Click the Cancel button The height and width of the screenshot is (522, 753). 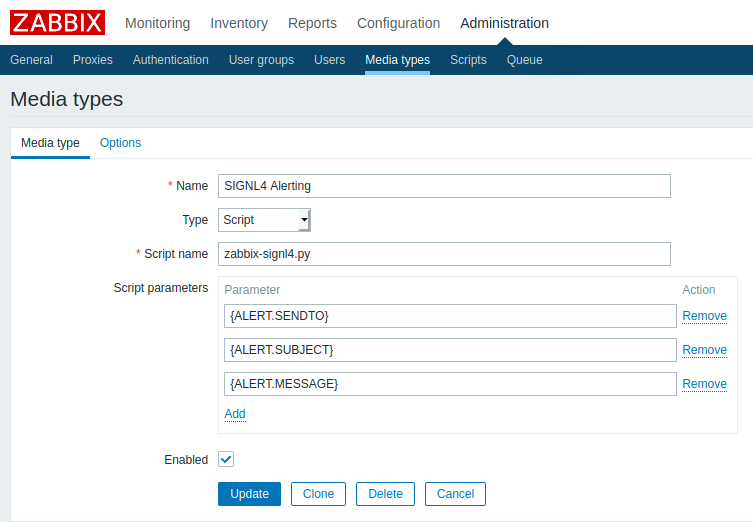(455, 494)
